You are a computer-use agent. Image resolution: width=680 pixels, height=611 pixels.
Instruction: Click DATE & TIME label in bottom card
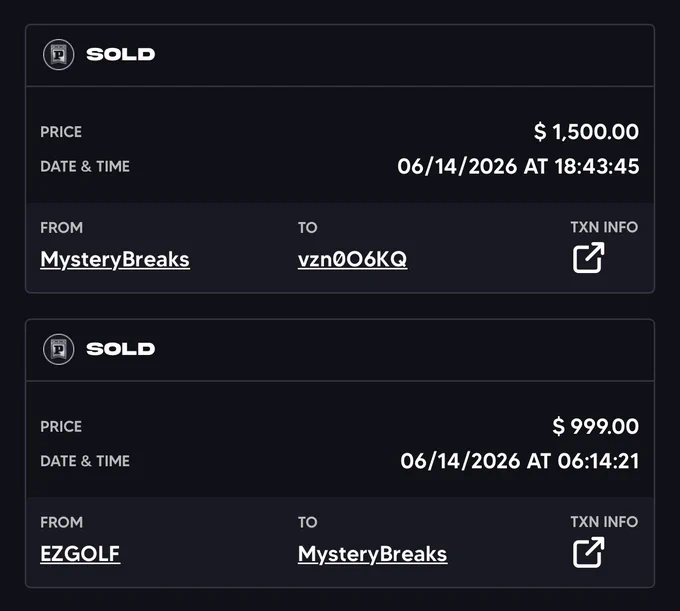pos(85,461)
